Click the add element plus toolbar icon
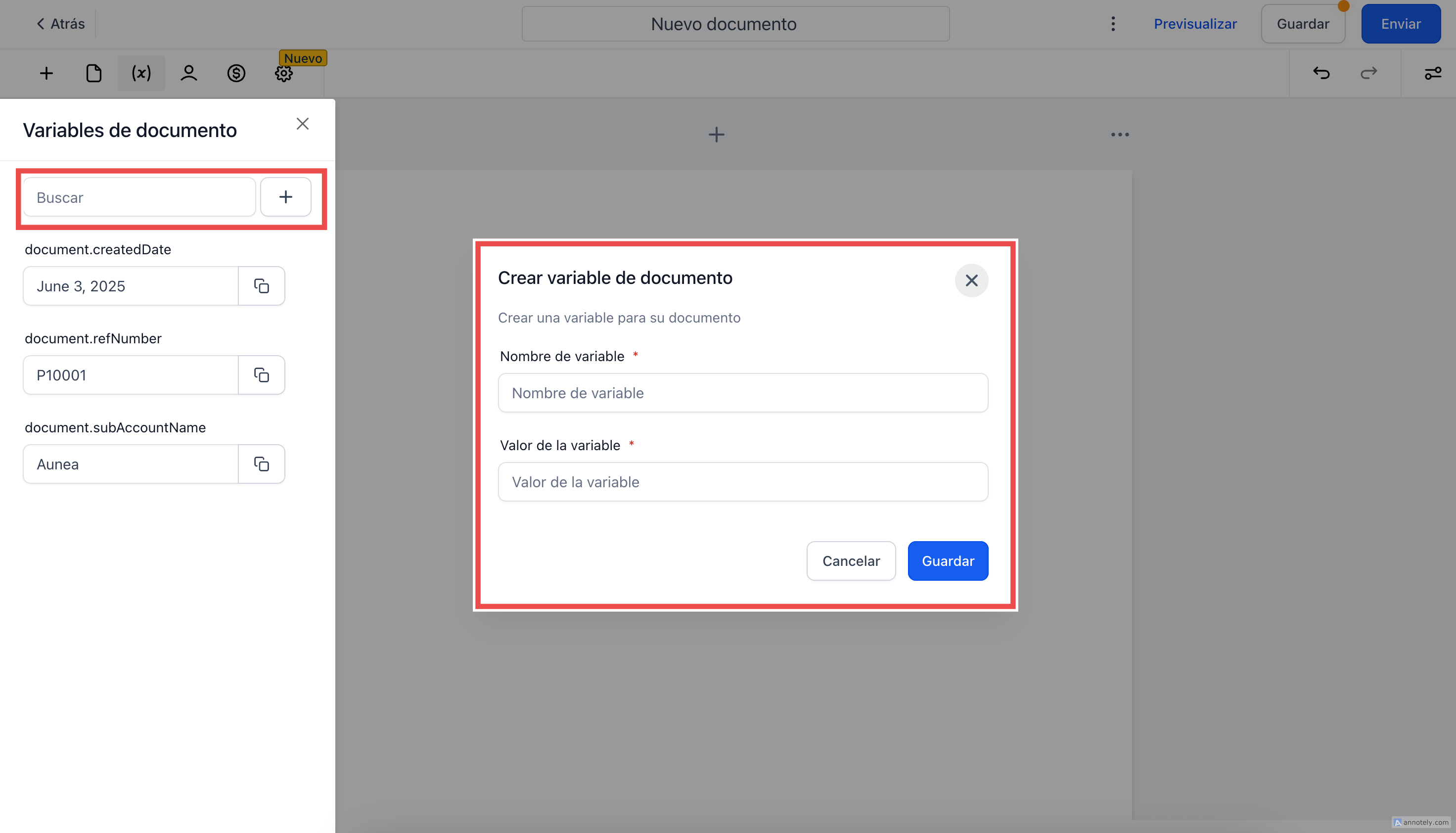Viewport: 1456px width, 833px height. [46, 73]
